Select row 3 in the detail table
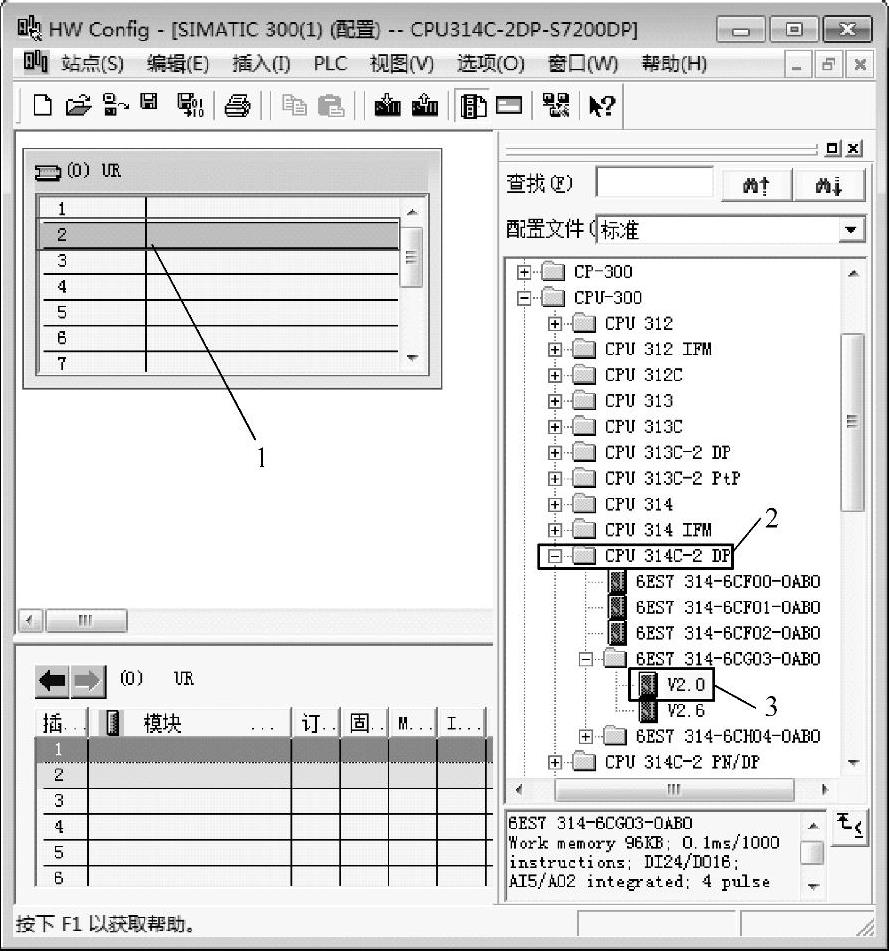This screenshot has height=951, width=889. pos(264,801)
